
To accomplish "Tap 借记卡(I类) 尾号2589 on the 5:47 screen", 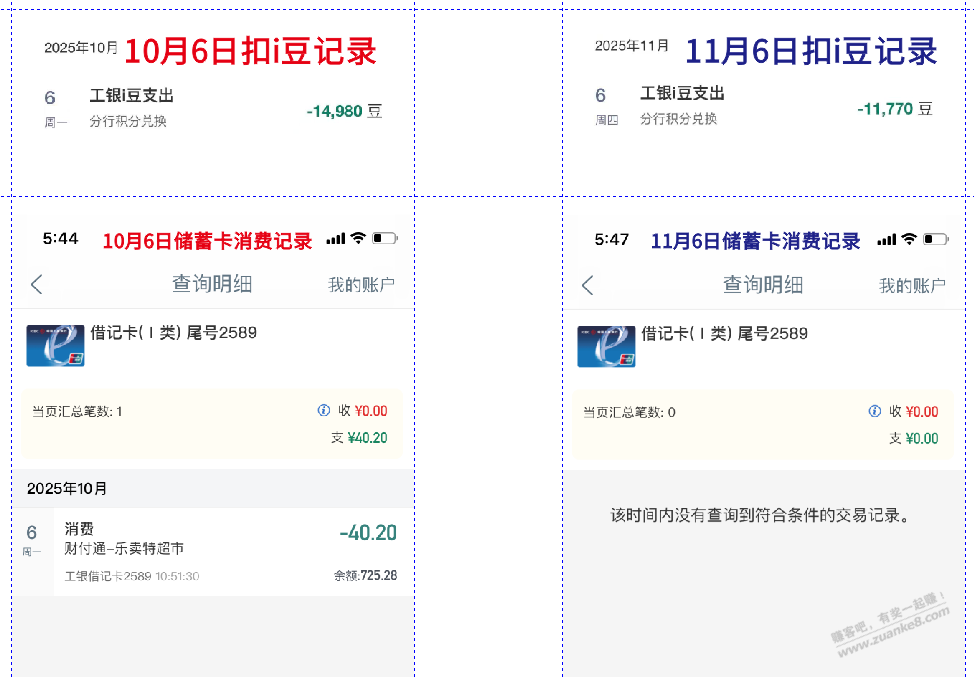I will point(724,333).
